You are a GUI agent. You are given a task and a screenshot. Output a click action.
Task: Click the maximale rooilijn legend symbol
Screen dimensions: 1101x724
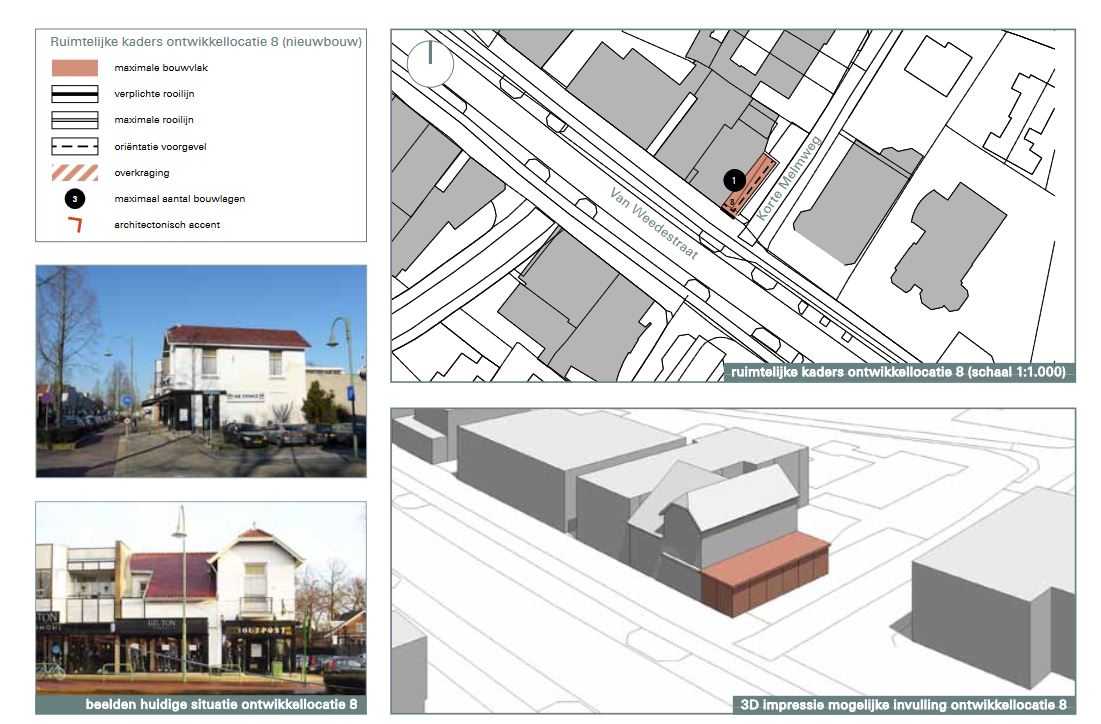click(x=74, y=120)
